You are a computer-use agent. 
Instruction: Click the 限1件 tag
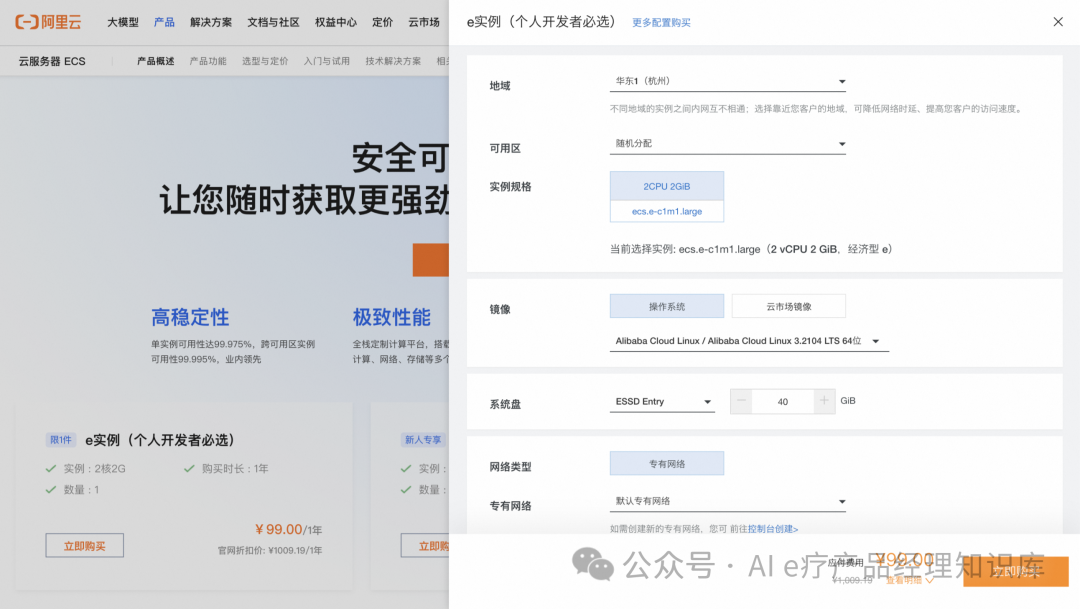point(61,440)
